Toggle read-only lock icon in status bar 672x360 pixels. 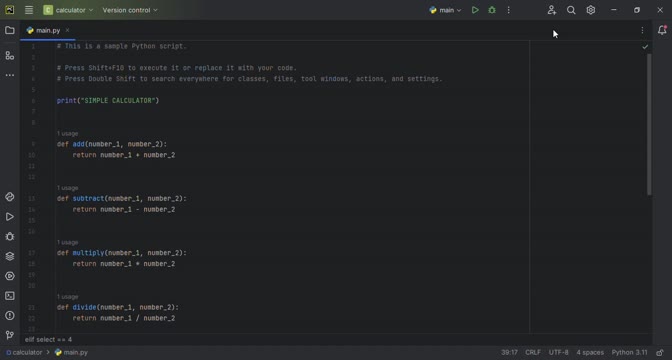point(660,352)
